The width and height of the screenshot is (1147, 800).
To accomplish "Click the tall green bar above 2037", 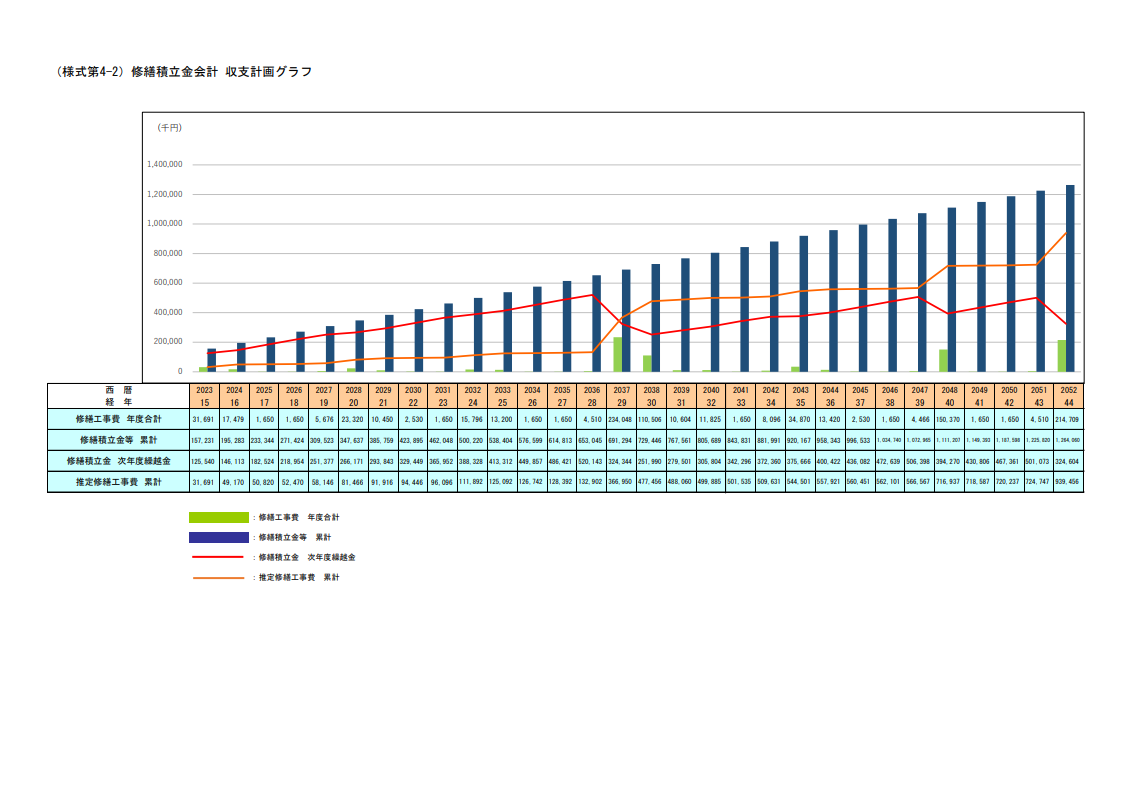I will 617,355.
